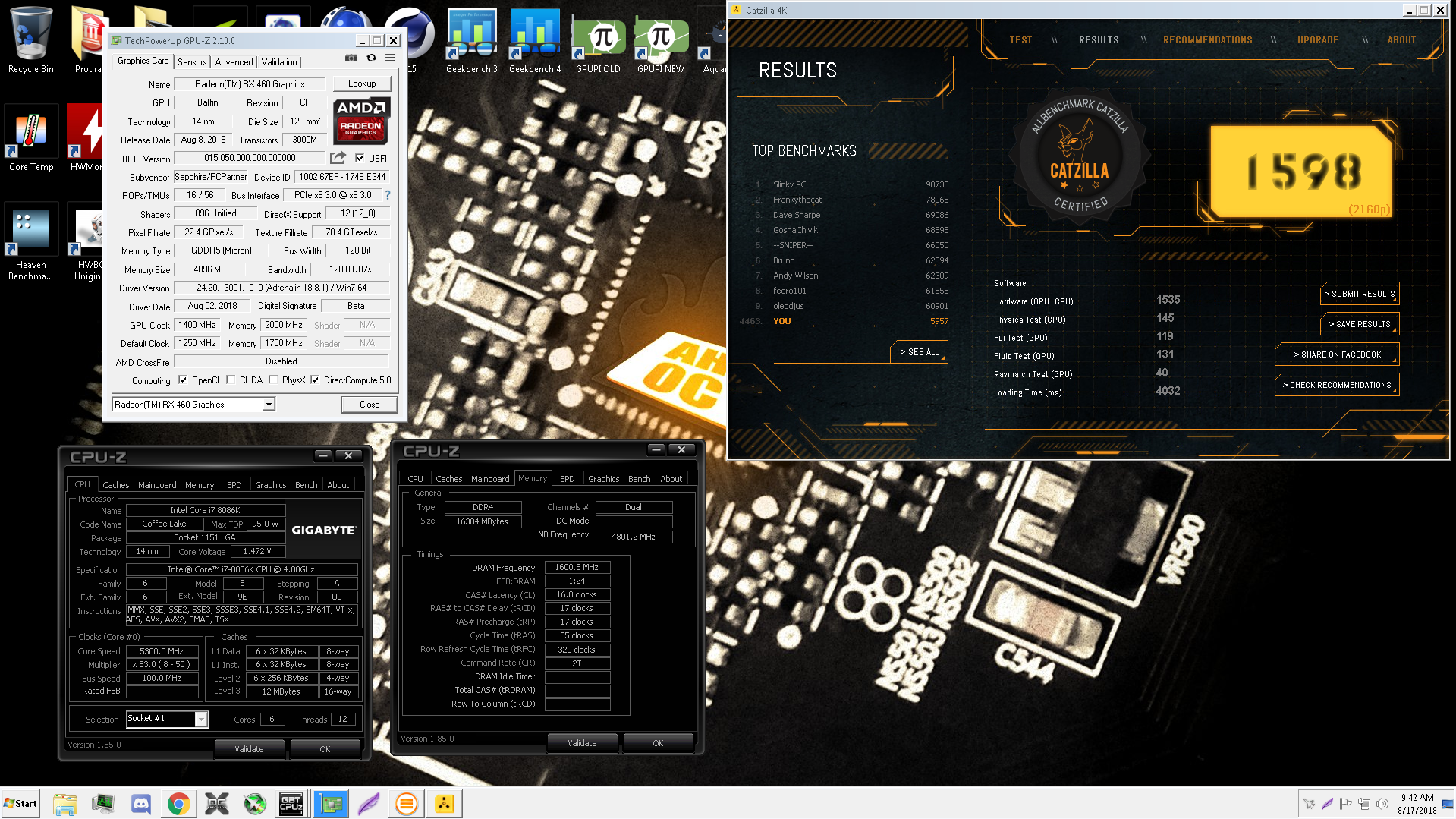Open Windows Explorer from taskbar
The height and width of the screenshot is (819, 1456).
click(64, 804)
